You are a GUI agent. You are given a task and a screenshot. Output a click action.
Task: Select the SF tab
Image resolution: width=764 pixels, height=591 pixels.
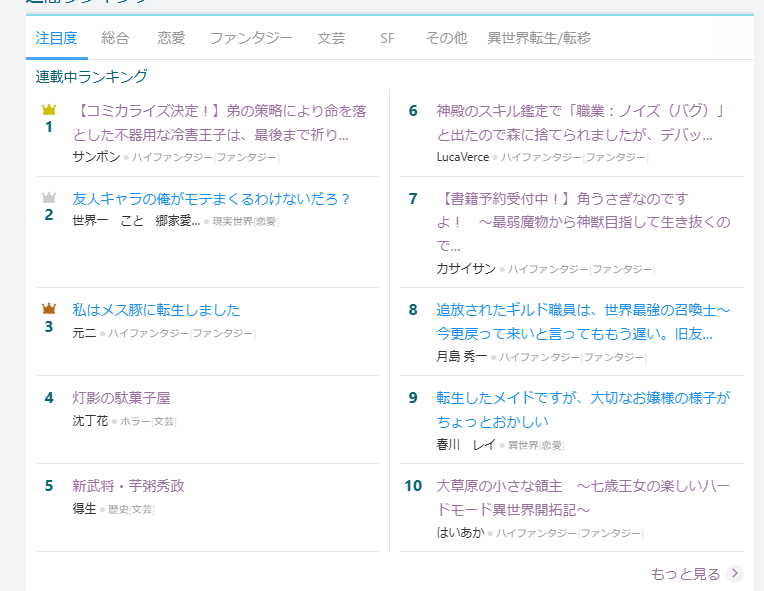pos(387,38)
